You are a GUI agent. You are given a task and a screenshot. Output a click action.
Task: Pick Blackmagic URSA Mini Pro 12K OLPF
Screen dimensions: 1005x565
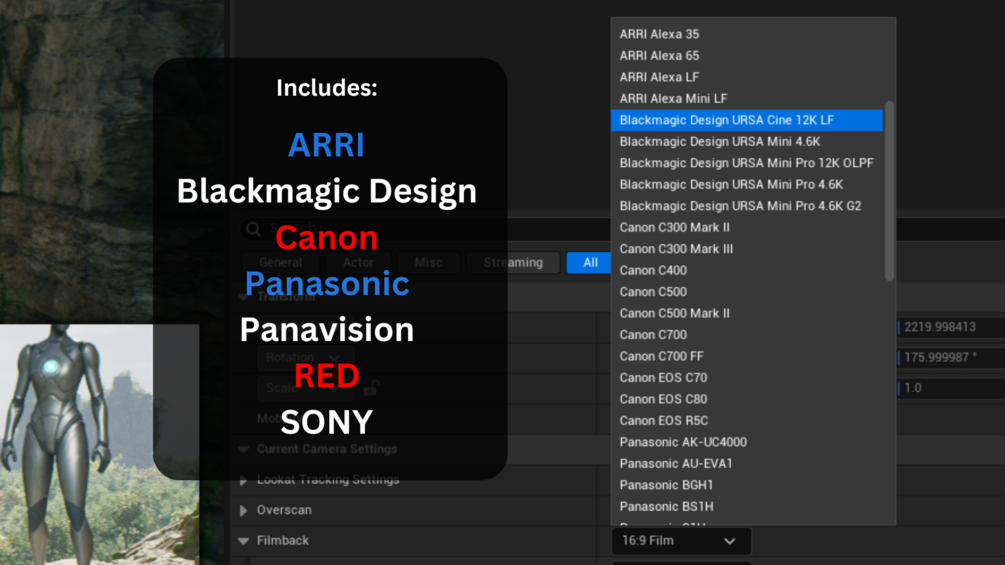[x=747, y=163]
